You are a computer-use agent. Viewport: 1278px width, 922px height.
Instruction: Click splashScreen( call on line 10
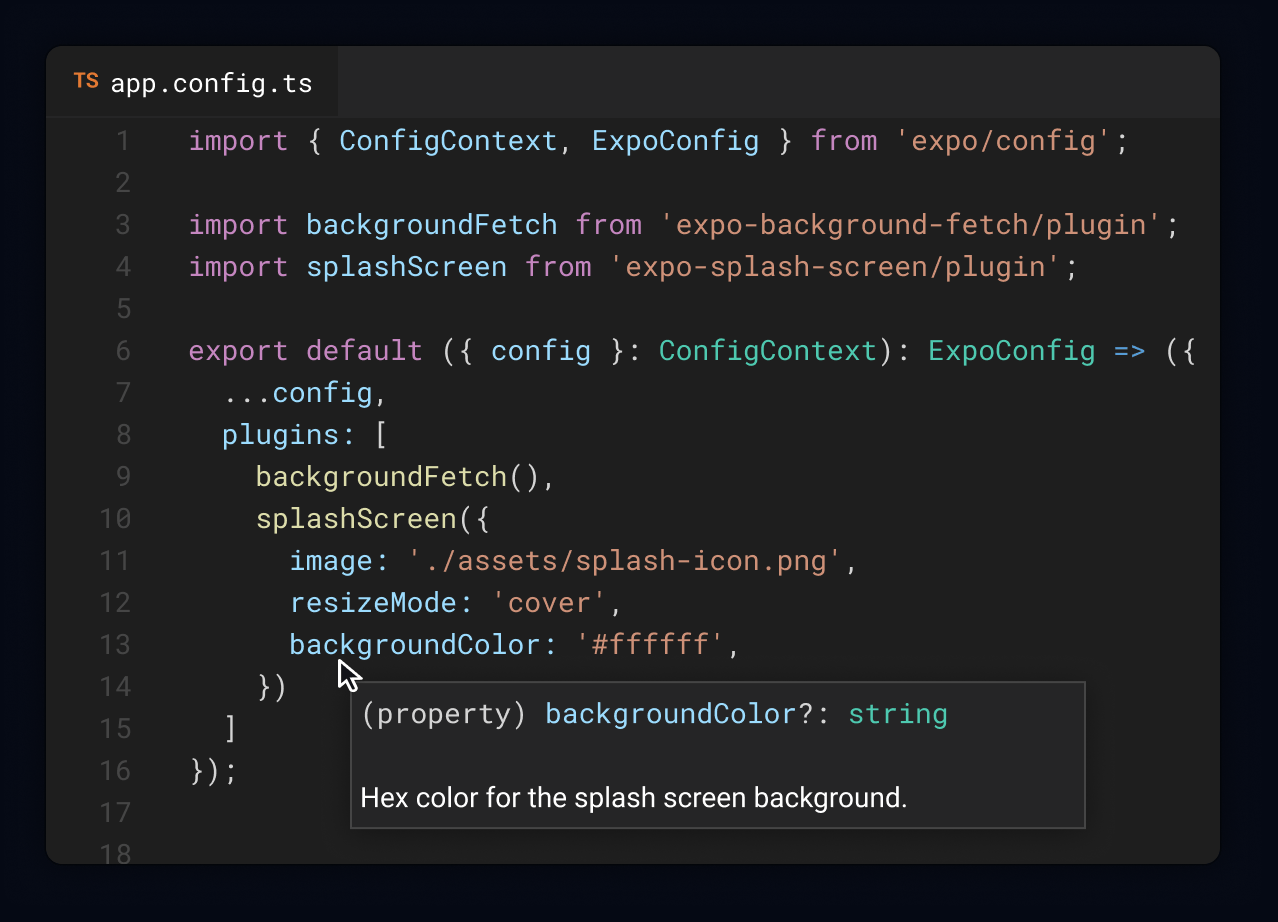point(364,519)
